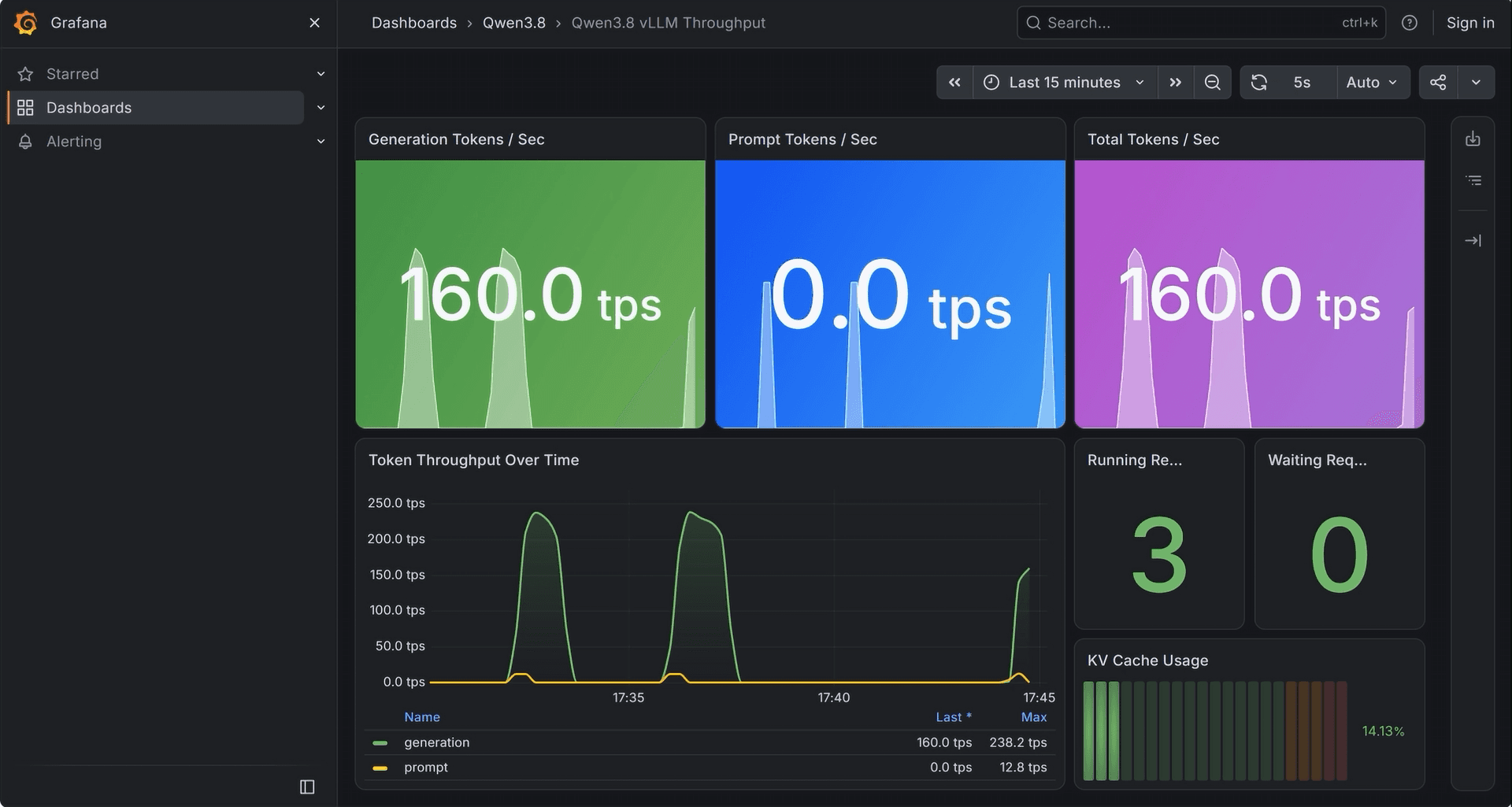Click the Grafana logo icon
The height and width of the screenshot is (807, 1512).
(26, 23)
